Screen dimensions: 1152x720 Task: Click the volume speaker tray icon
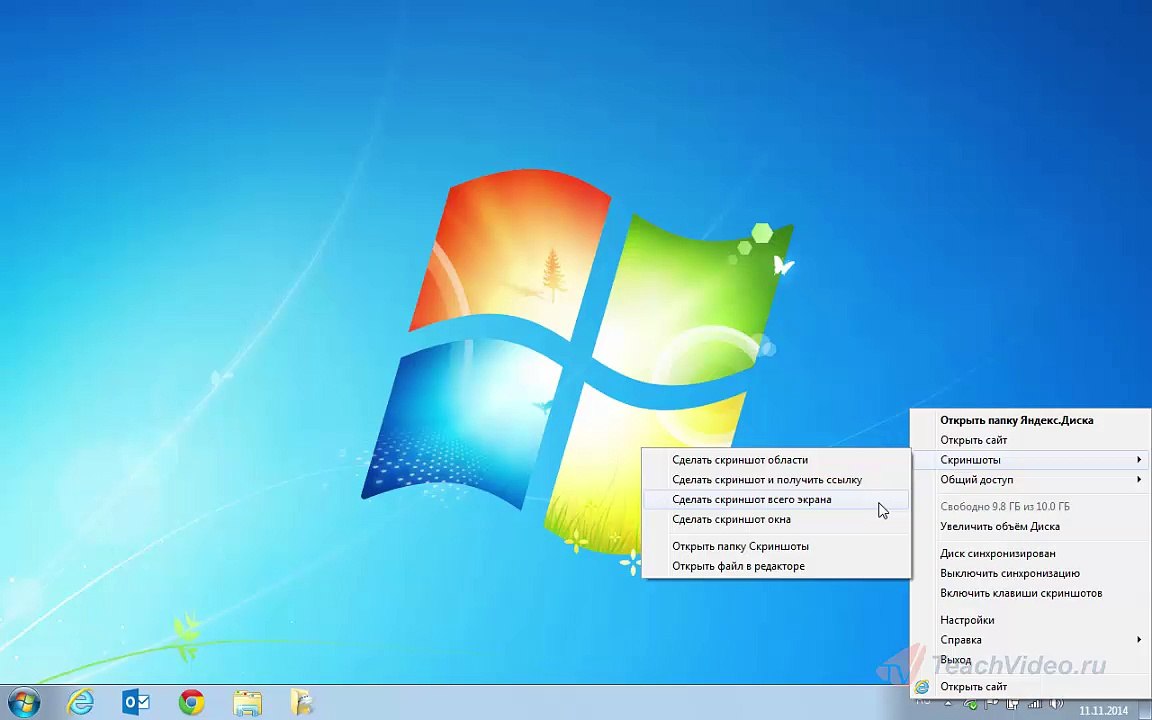click(1056, 704)
